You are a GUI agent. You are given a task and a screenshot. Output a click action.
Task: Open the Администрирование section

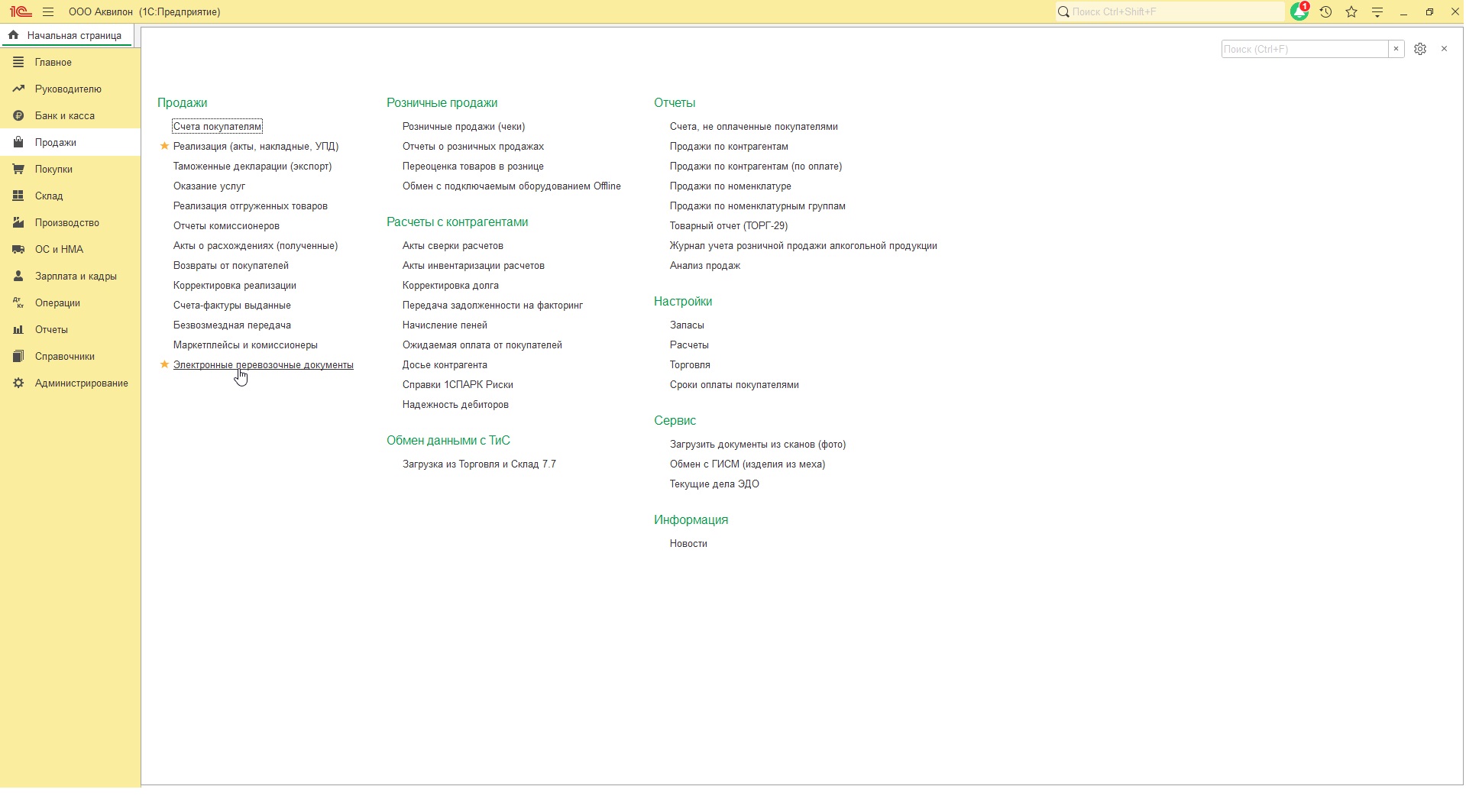(x=70, y=383)
